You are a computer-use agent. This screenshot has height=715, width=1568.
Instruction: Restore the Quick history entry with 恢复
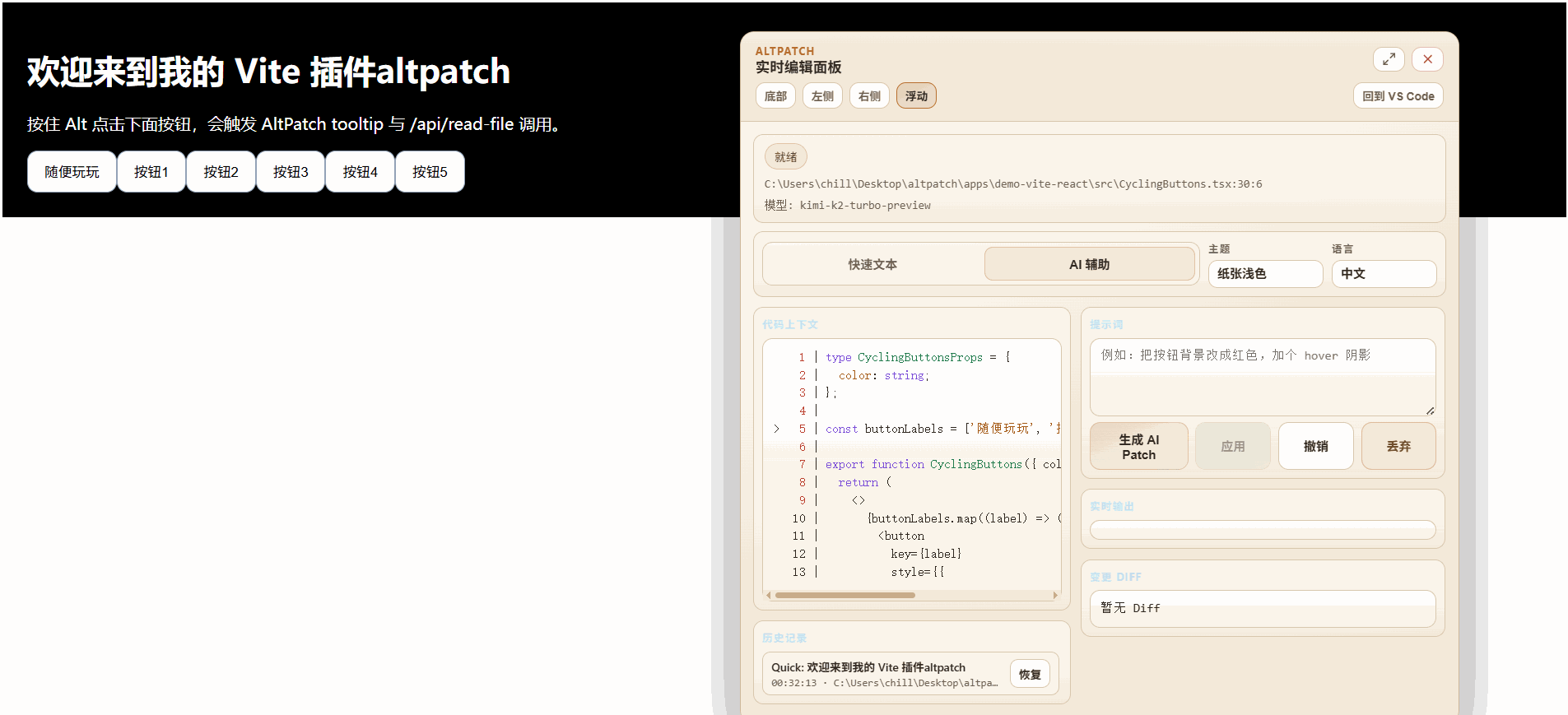(1030, 675)
